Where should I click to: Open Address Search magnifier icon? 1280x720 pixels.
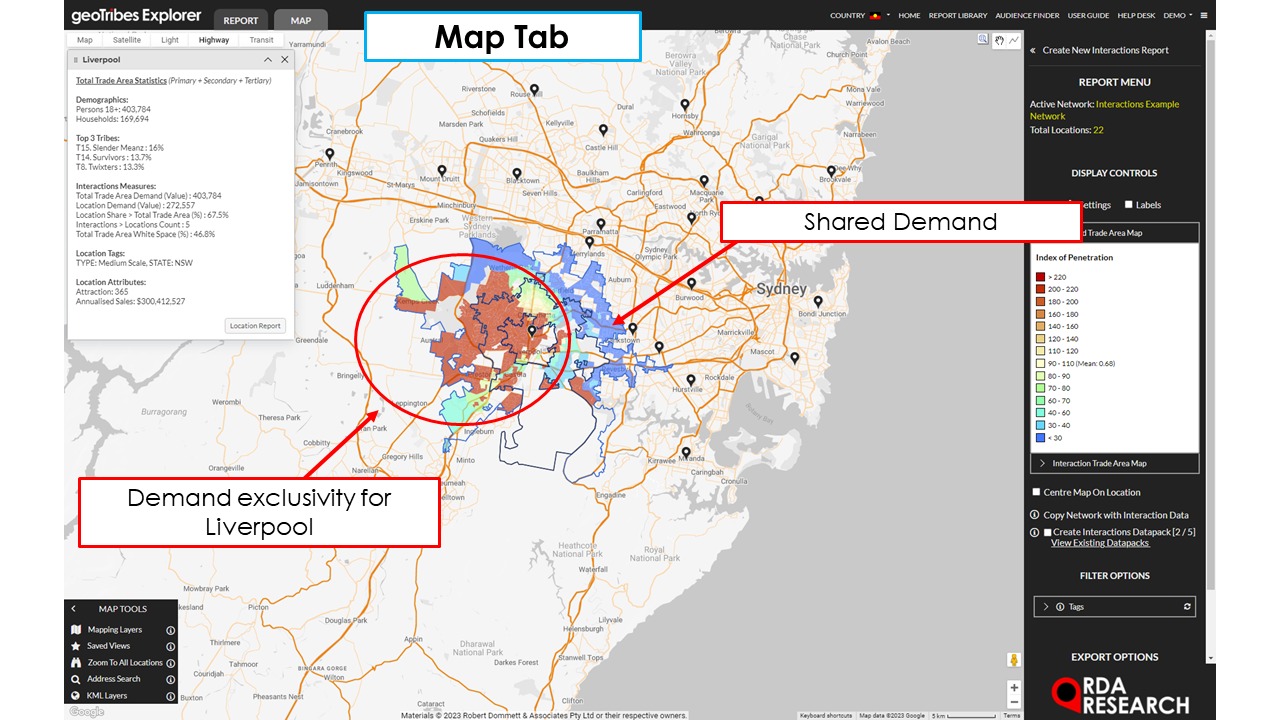click(x=76, y=679)
